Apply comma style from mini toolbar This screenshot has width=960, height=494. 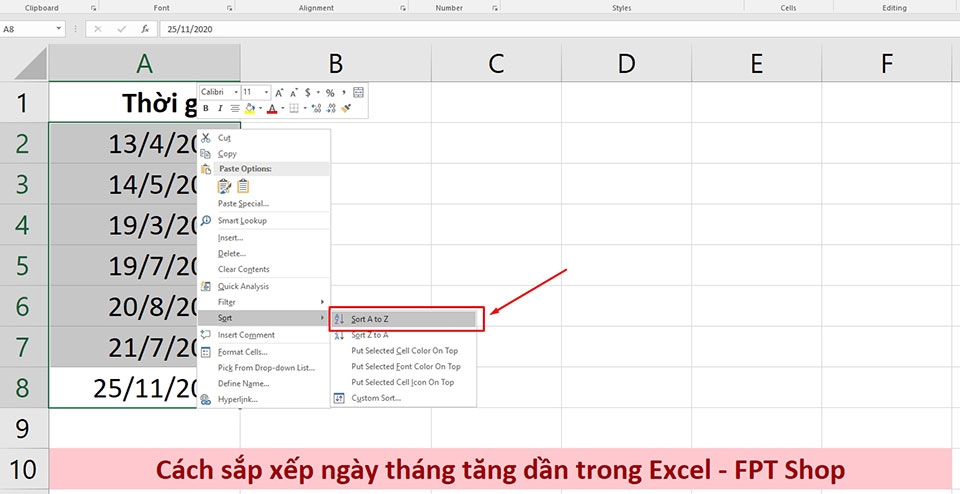(344, 92)
